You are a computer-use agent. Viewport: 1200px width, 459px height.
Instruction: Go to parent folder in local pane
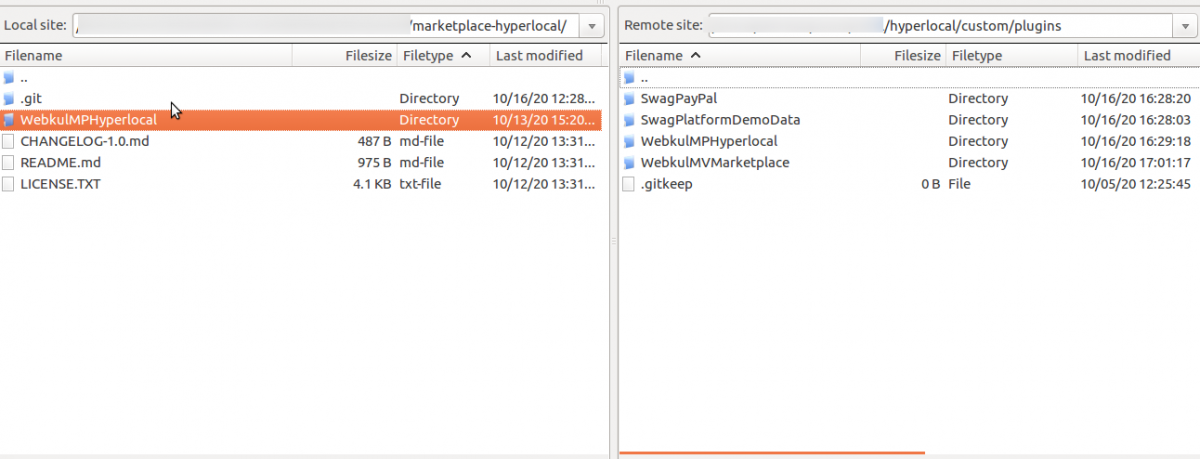pyautogui.click(x=24, y=78)
